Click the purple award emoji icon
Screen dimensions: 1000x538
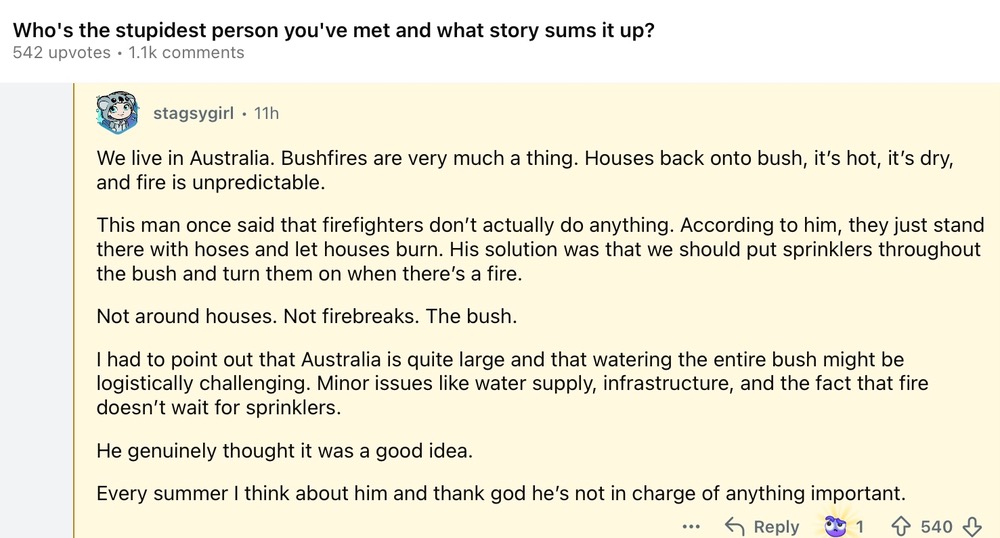[x=834, y=526]
